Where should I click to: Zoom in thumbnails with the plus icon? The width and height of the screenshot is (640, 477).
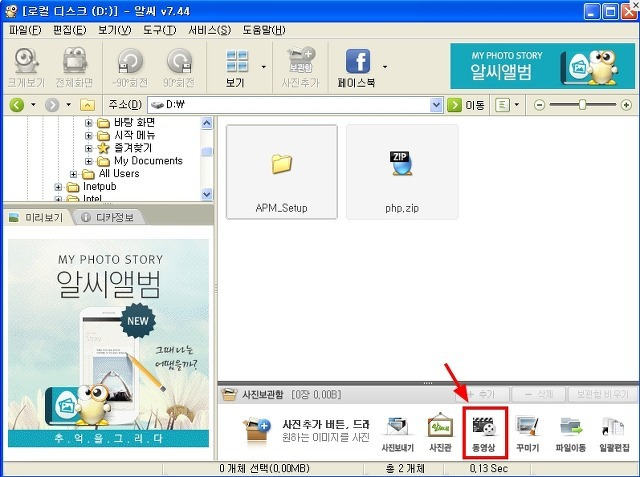click(626, 105)
